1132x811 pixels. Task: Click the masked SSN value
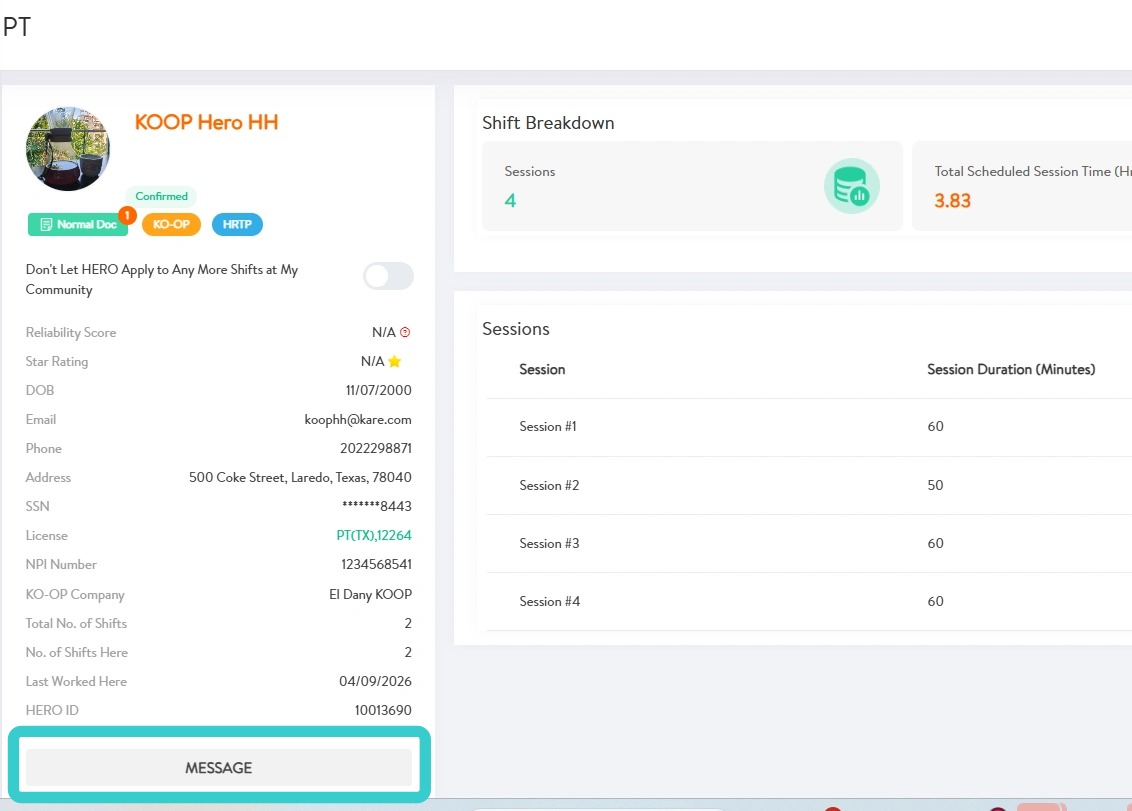coord(377,506)
